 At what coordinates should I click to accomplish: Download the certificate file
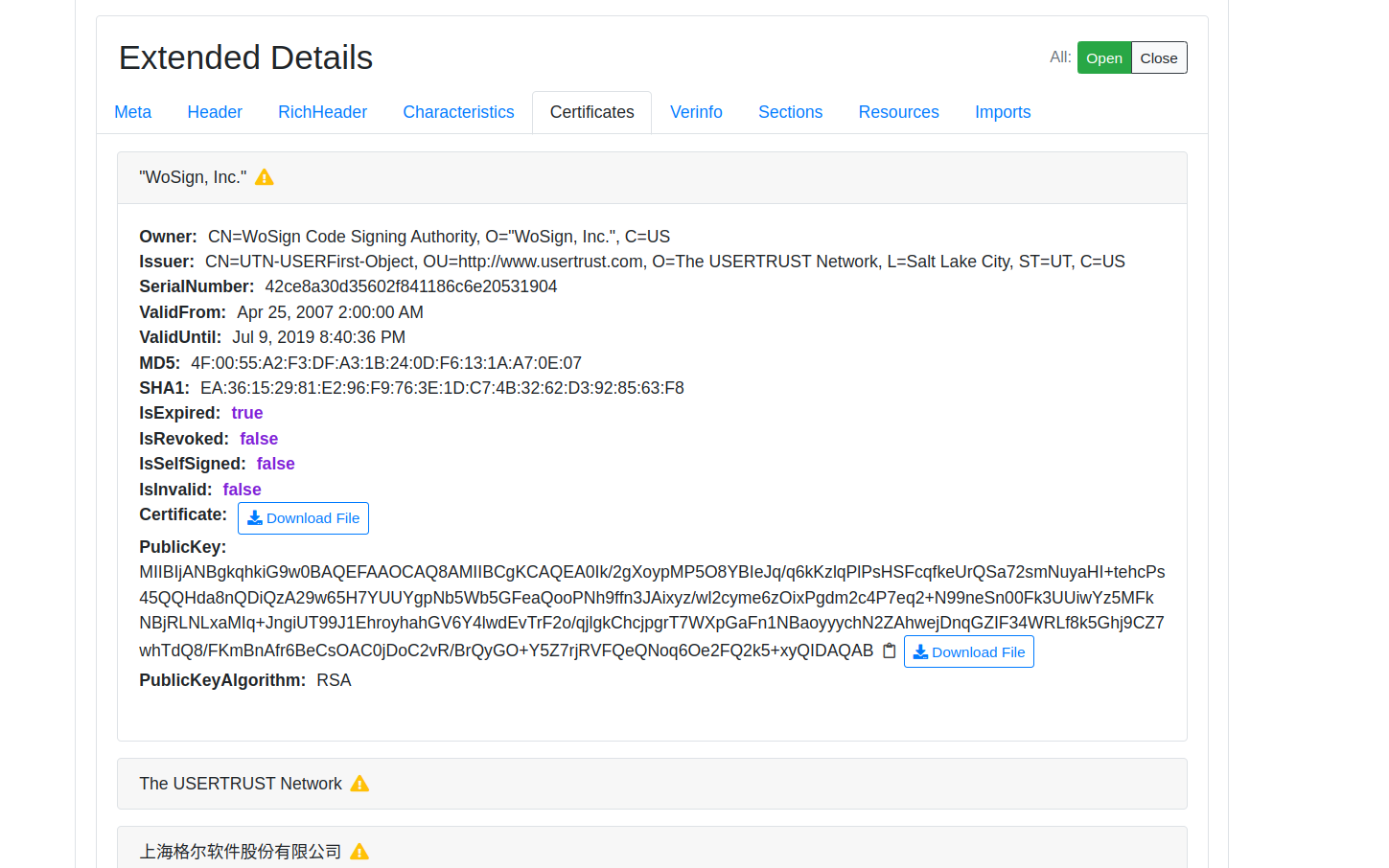point(303,518)
